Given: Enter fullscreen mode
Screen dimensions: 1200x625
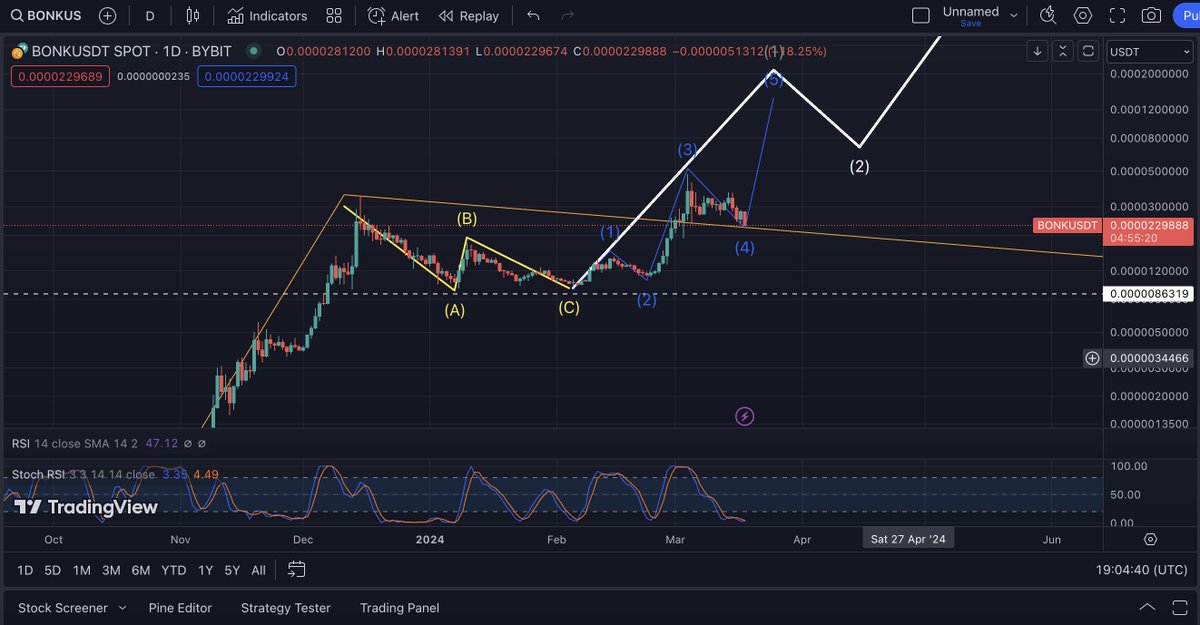Looking at the screenshot, I should [1118, 16].
